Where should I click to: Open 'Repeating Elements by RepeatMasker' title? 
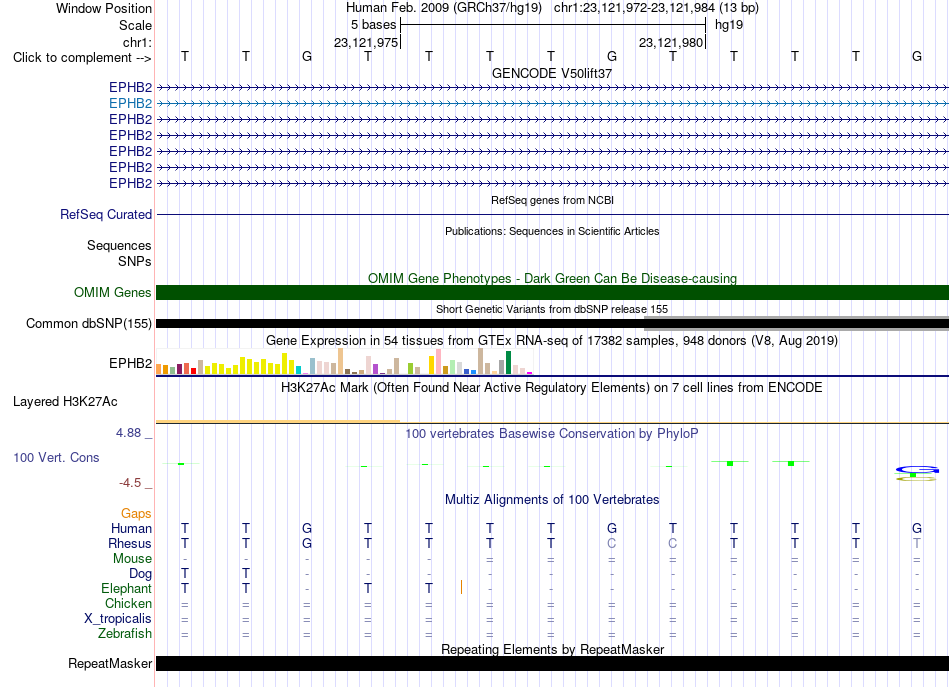[552, 649]
